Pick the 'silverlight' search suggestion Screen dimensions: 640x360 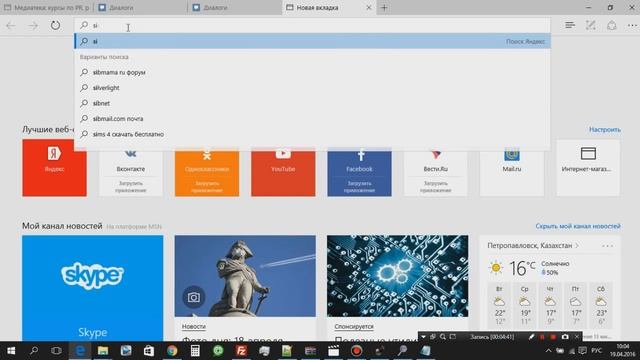312,88
